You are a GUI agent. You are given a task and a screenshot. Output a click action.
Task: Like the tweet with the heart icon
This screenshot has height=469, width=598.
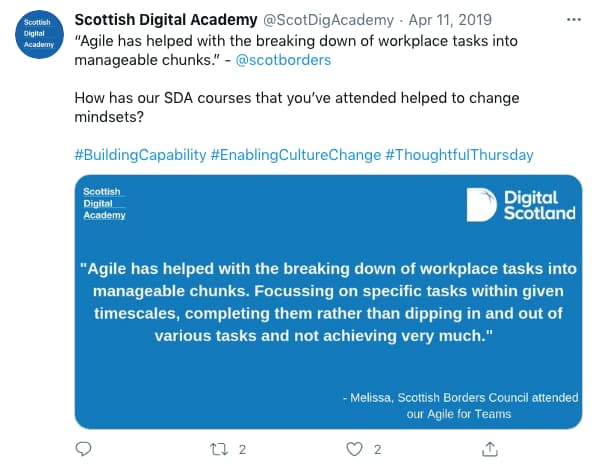click(354, 450)
